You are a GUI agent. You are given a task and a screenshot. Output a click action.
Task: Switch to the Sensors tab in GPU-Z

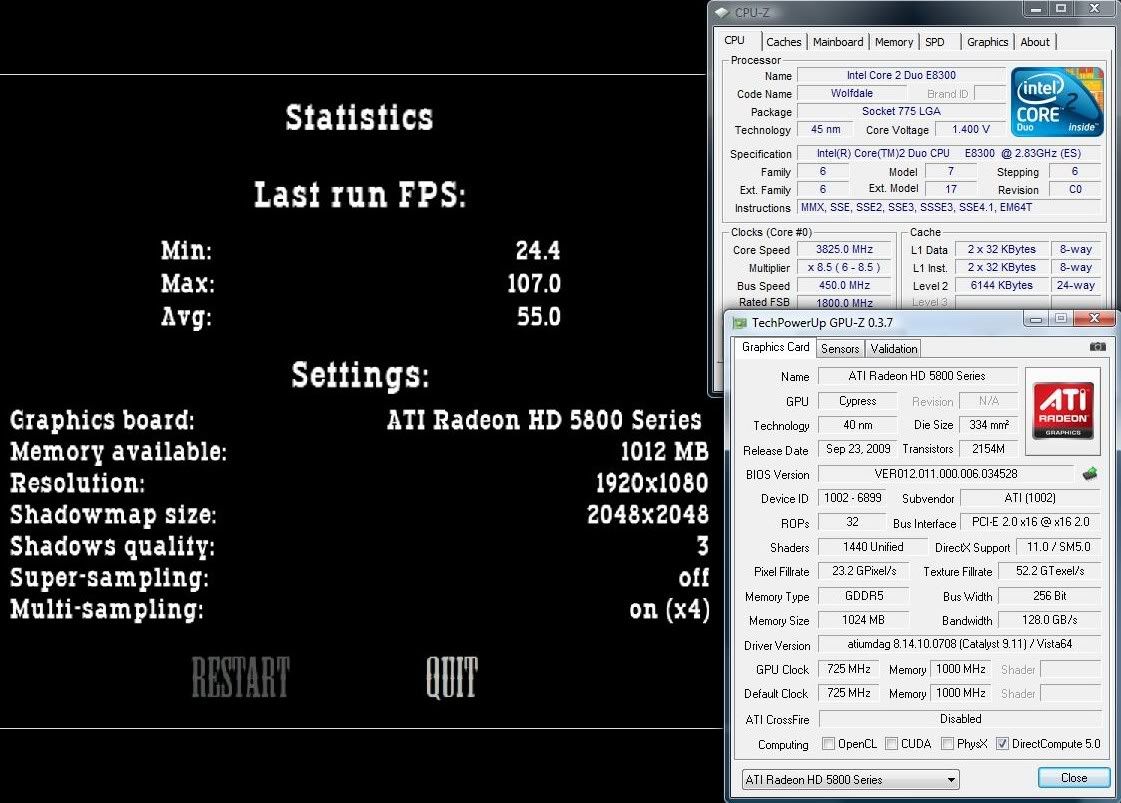840,349
